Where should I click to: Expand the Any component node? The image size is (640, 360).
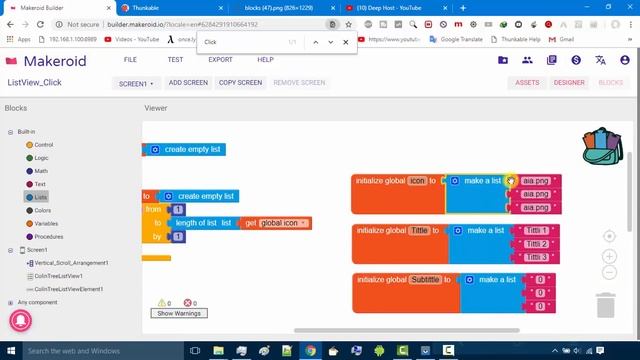click(x=10, y=303)
